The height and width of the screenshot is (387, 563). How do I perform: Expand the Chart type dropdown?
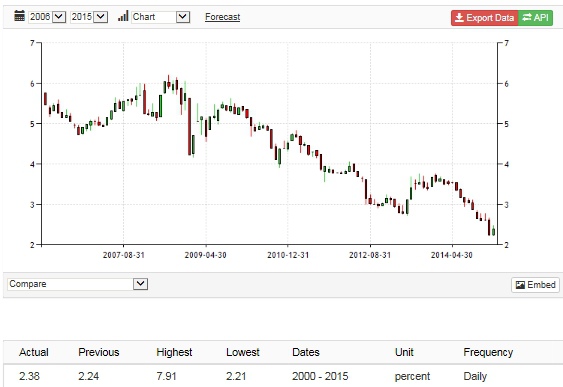point(160,17)
